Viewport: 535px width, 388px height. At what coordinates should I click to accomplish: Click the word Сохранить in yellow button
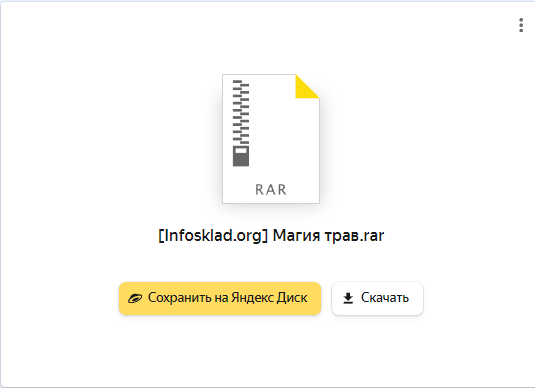click(180, 298)
